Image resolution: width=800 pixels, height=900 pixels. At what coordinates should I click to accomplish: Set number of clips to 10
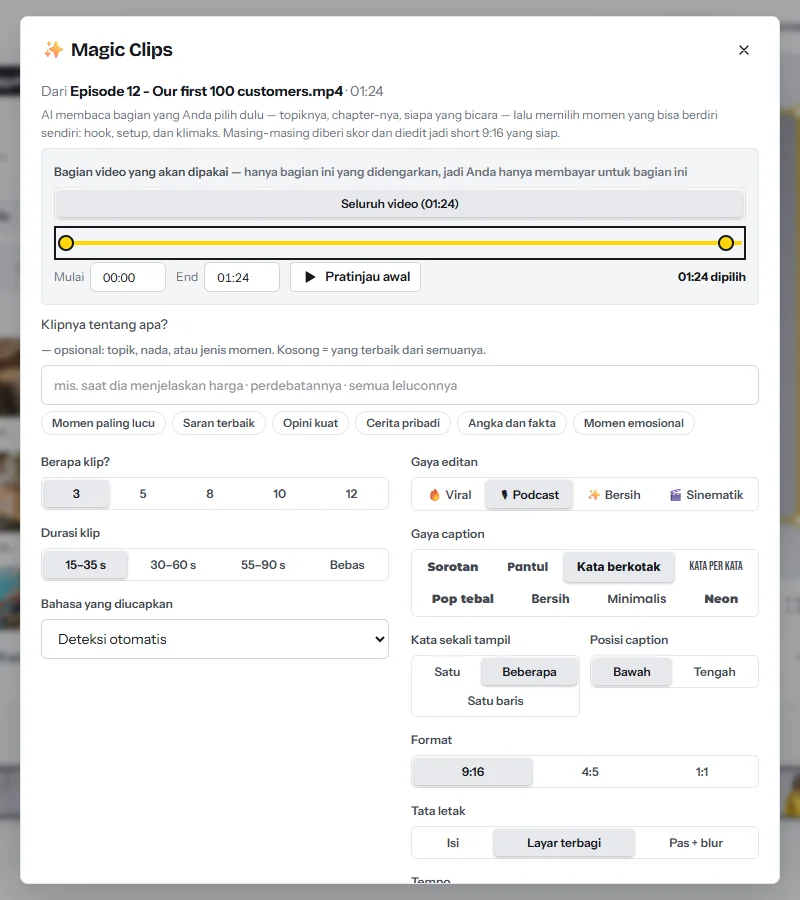279,494
